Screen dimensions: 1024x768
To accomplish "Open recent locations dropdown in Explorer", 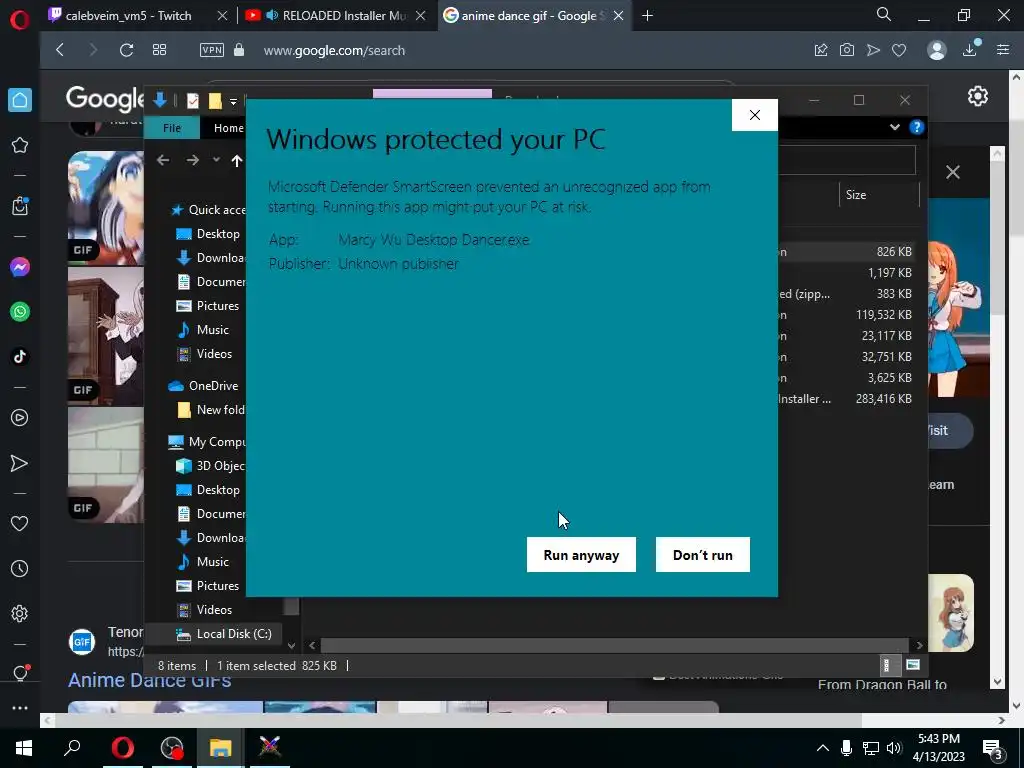I will [216, 159].
